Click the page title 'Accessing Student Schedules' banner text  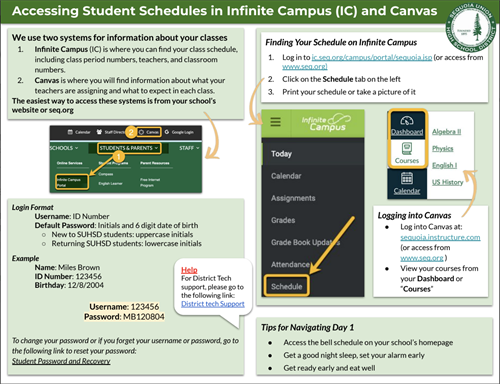(224, 11)
